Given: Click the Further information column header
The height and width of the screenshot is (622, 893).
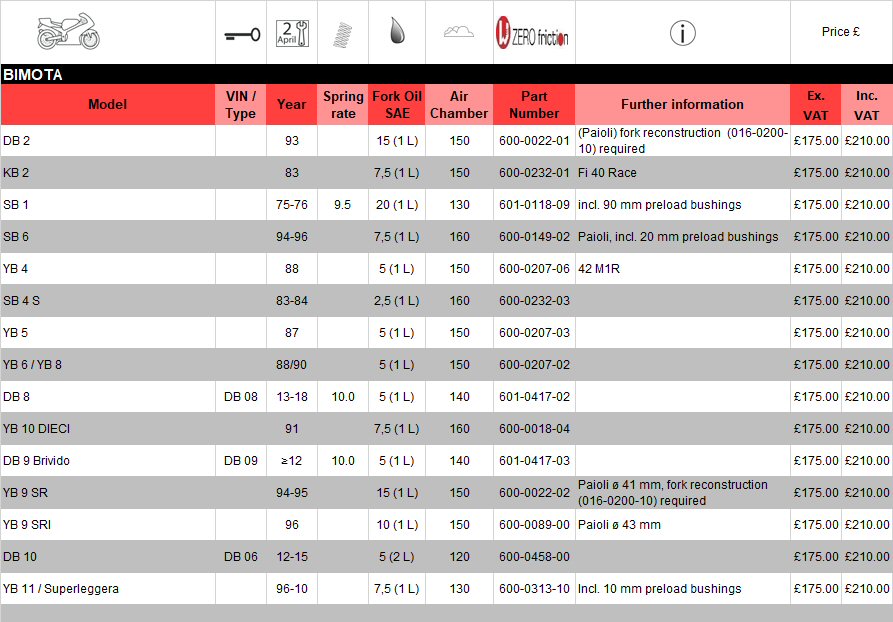Looking at the screenshot, I should [682, 105].
